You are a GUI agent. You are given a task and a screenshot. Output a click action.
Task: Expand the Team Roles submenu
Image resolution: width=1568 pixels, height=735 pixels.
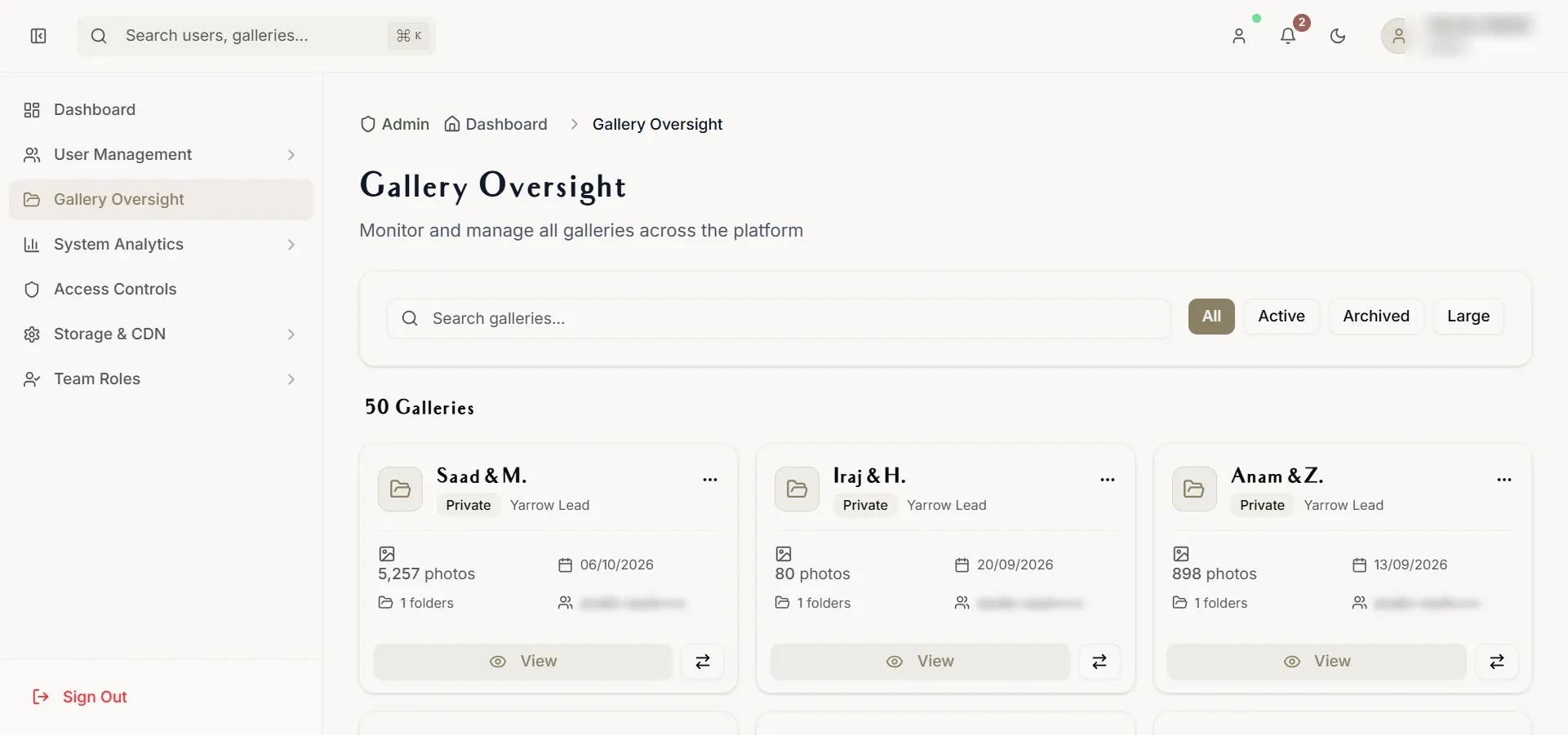[161, 379]
